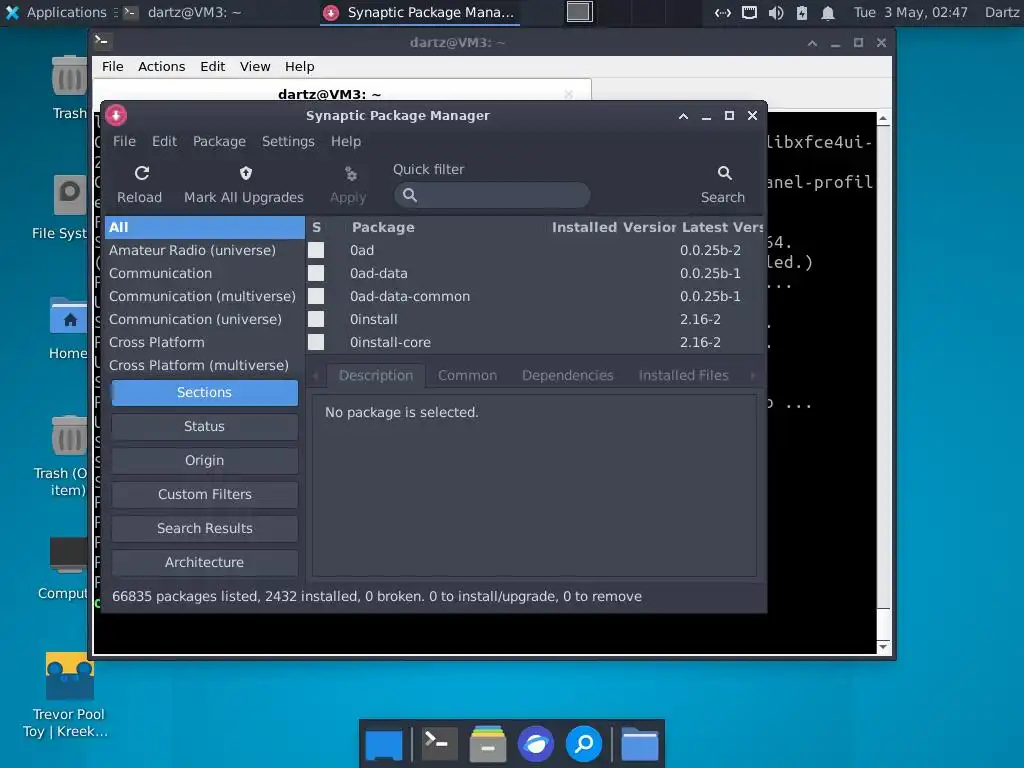Mark the 0ad-data-common package checkbox
Viewport: 1024px width, 768px height.
316,296
